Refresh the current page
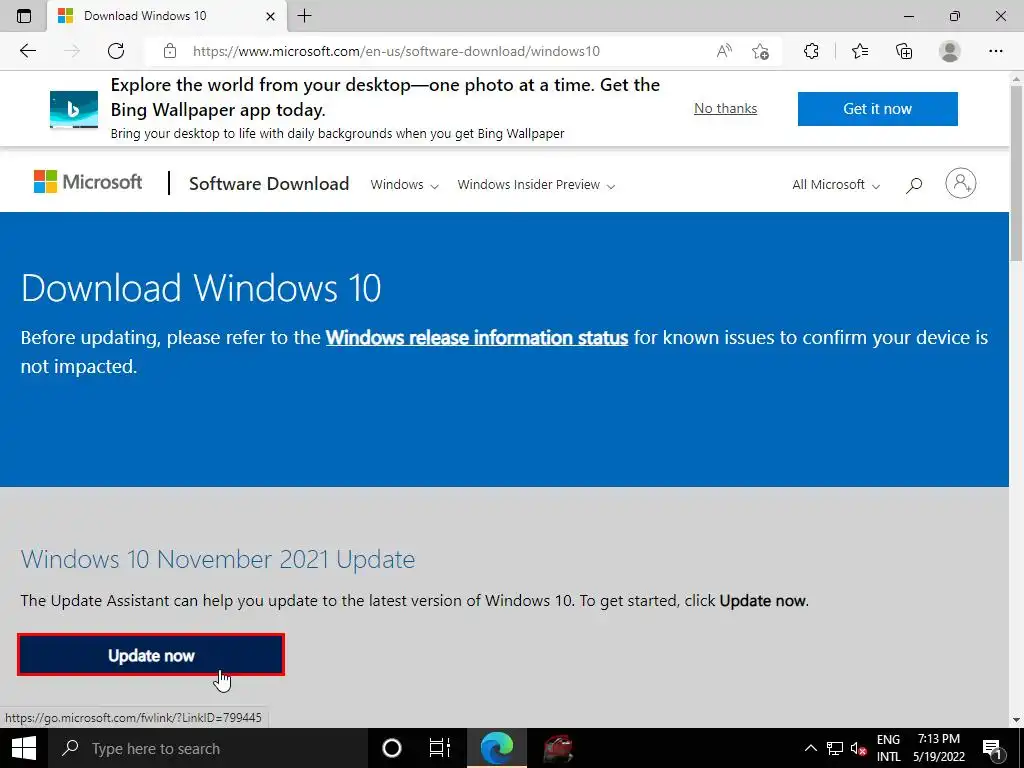 point(116,51)
